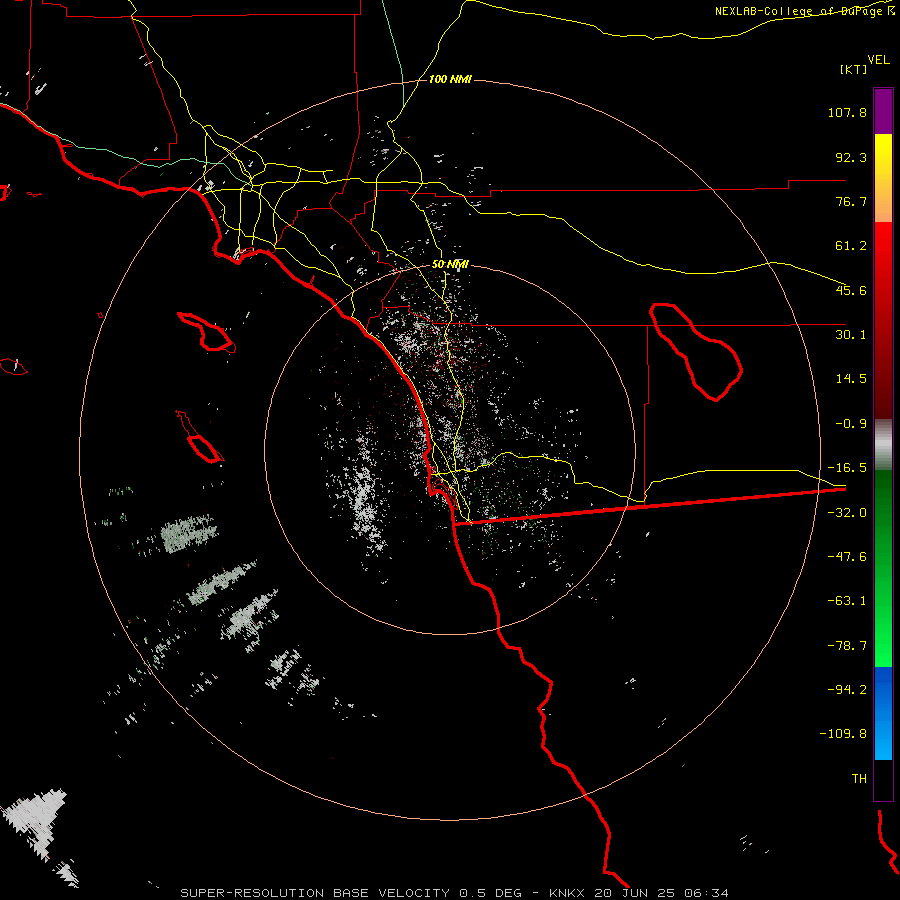
Task: Click the VEL legend title
Action: (x=878, y=60)
